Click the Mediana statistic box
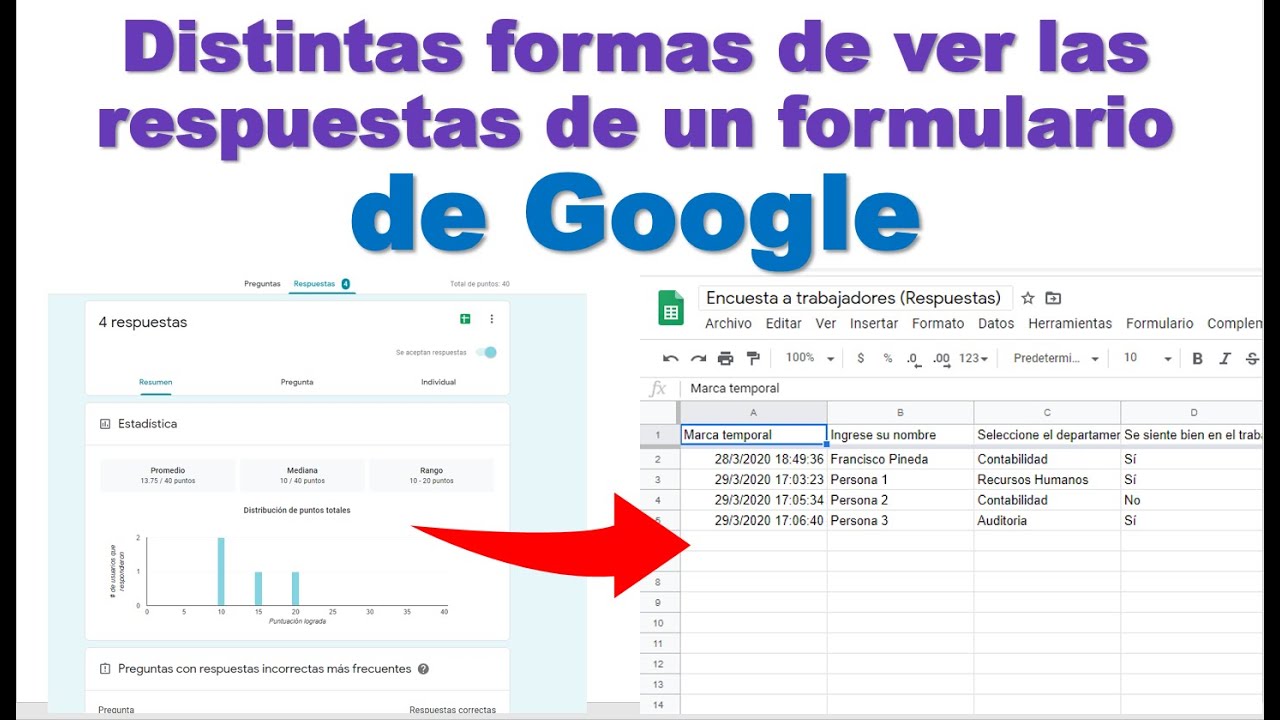 [303, 475]
